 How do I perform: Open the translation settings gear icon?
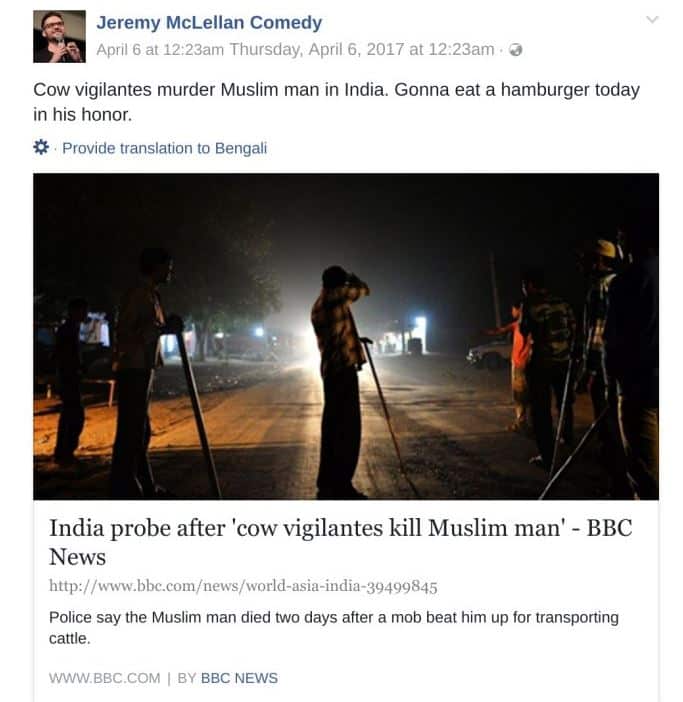point(41,147)
